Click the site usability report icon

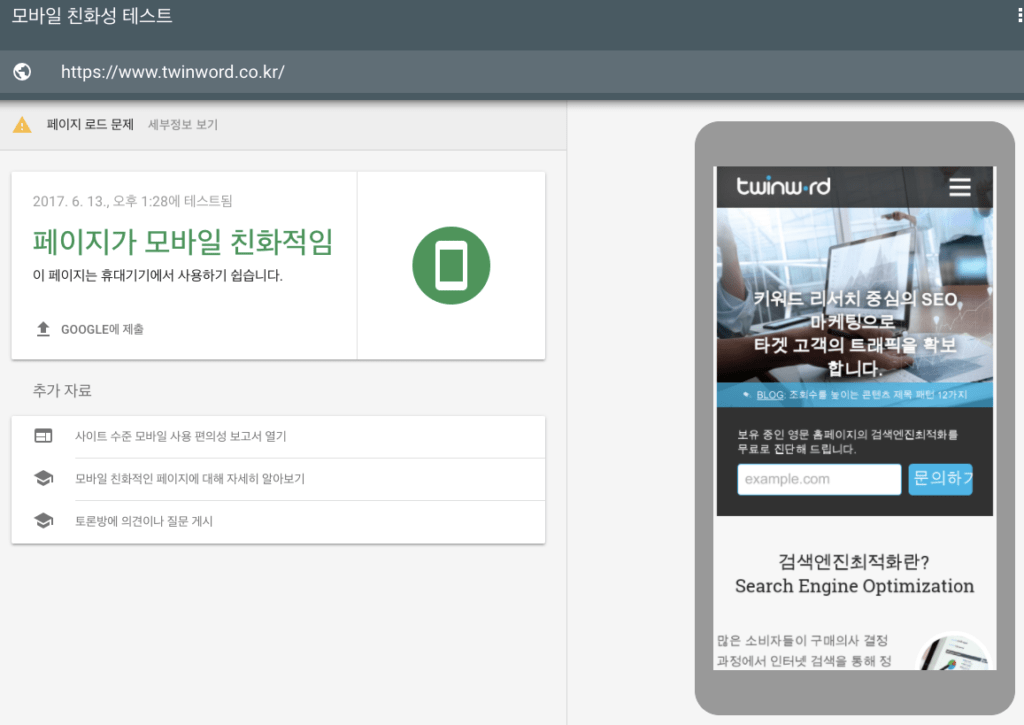click(43, 436)
